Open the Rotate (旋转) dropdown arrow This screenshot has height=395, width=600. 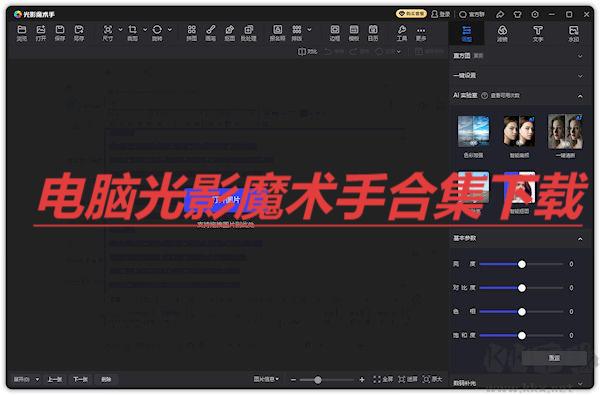pyautogui.click(x=170, y=29)
